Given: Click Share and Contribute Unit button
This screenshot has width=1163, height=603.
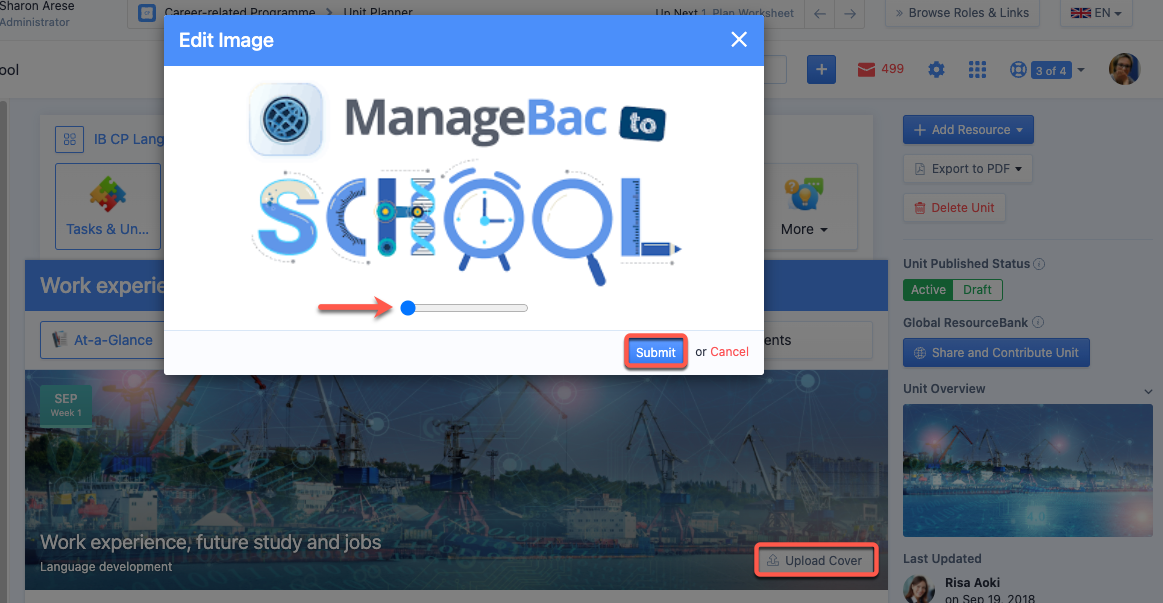Looking at the screenshot, I should point(996,353).
